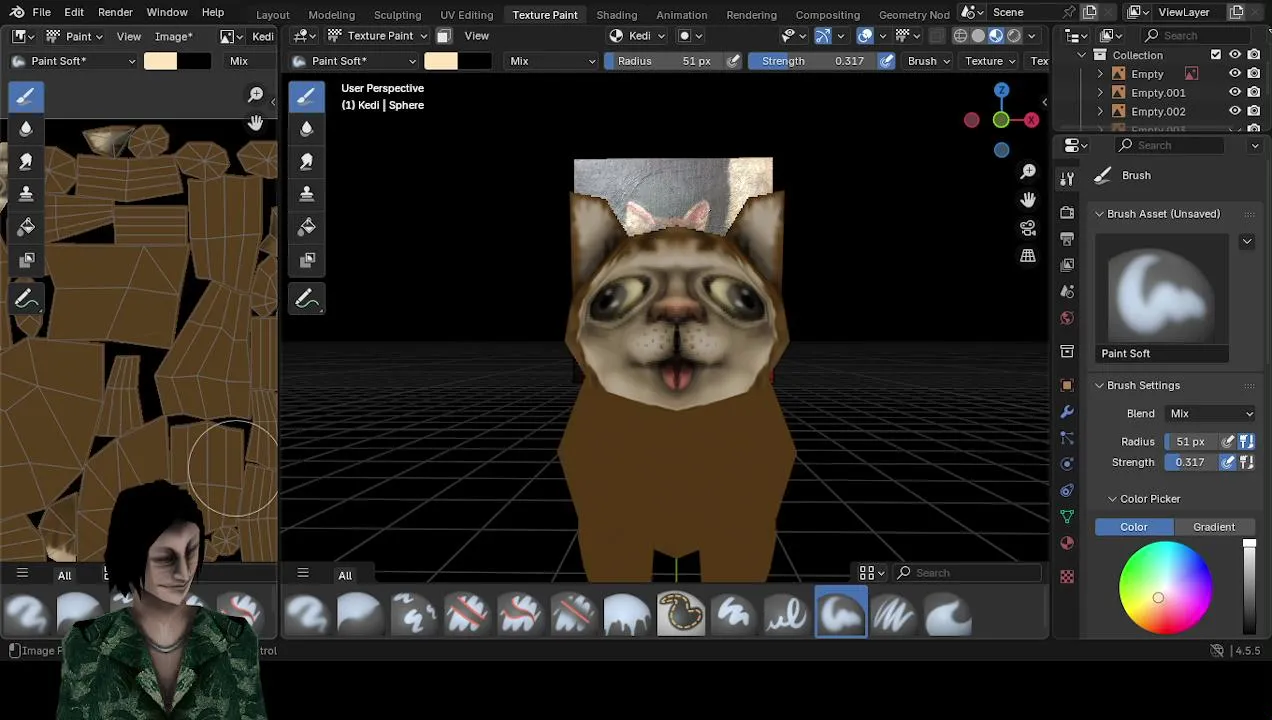Select the Clone tool in 3D viewport toolbar
The image size is (1272, 720).
coord(306,193)
